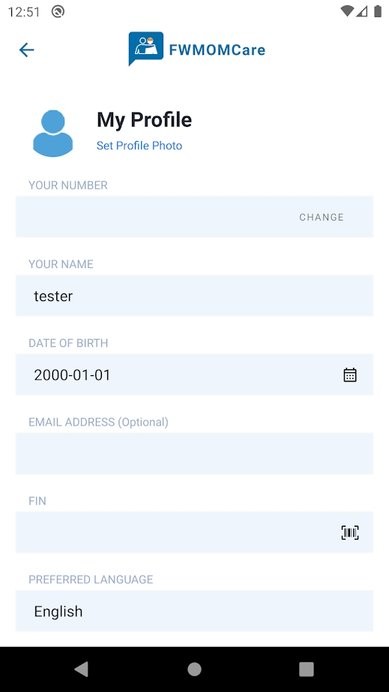Tap the Android recent apps square button
Screen dimensions: 389x692
pyautogui.click(x=306, y=669)
